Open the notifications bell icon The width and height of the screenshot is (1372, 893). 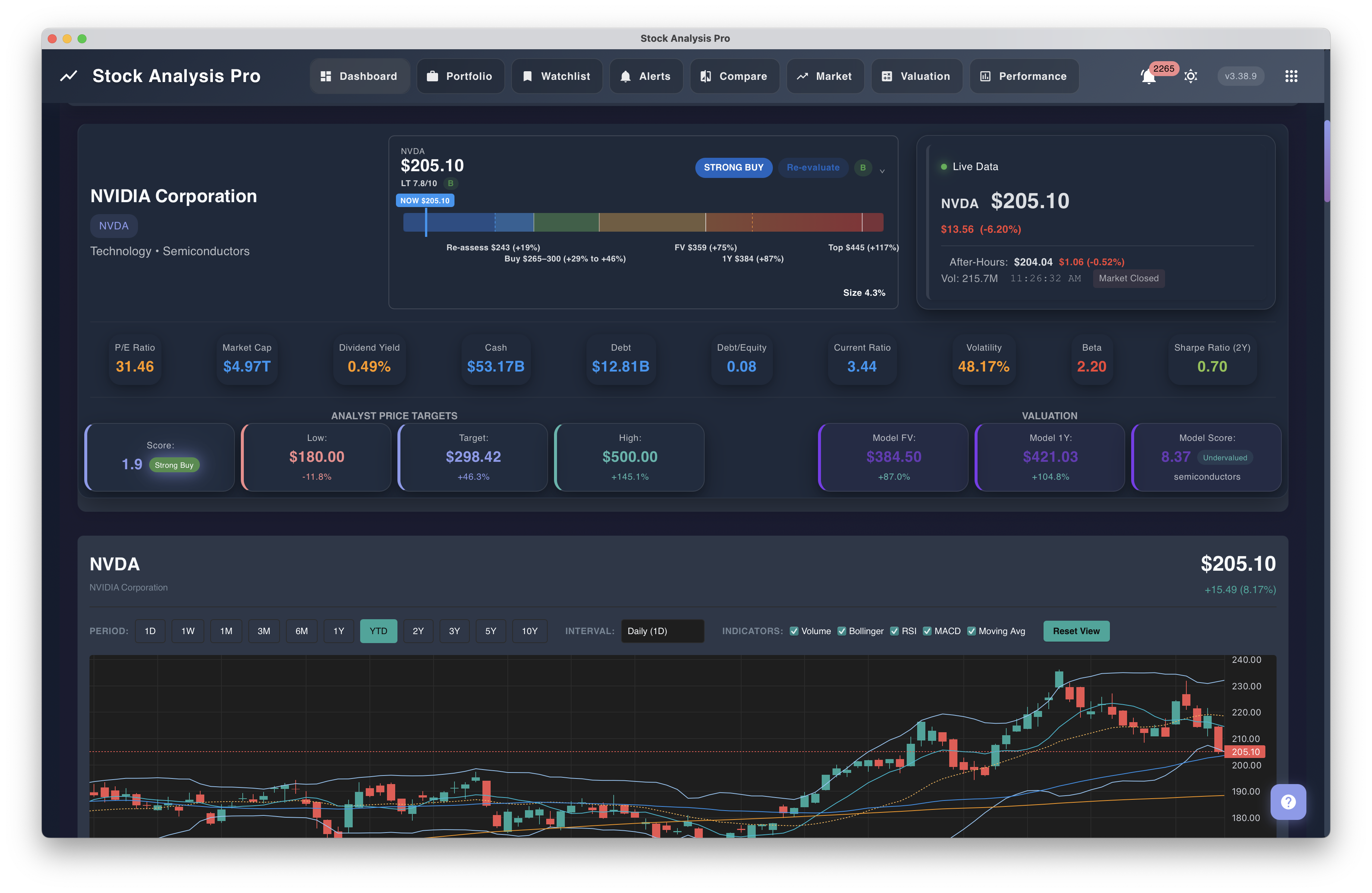1148,77
